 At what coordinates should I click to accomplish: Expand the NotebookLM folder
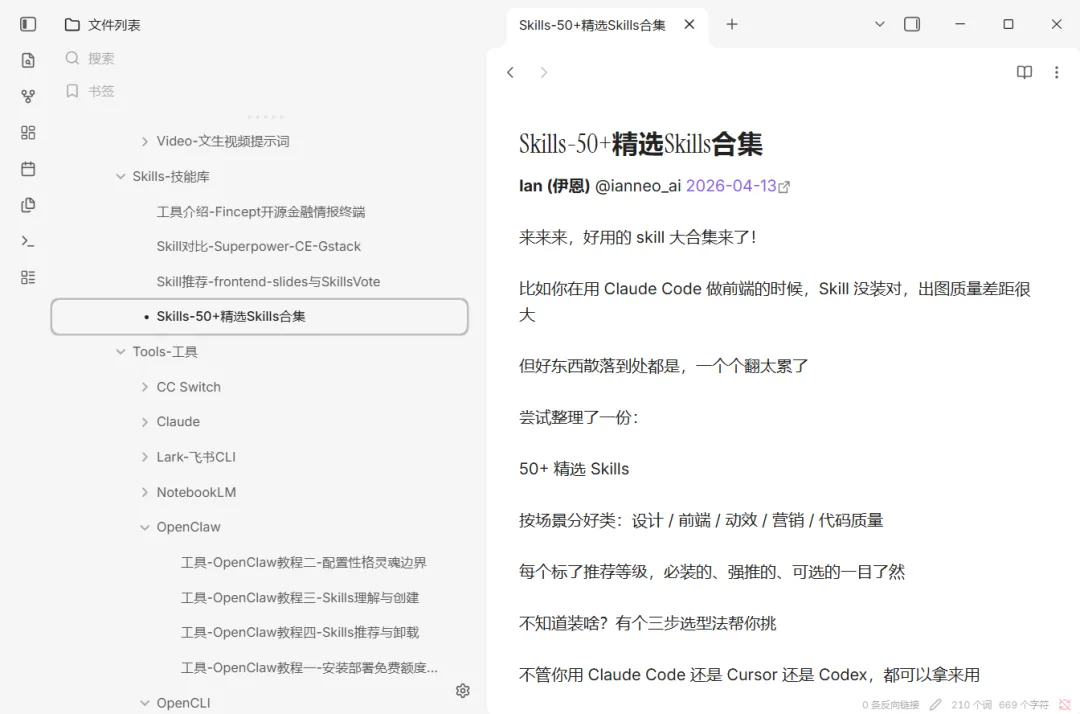(145, 492)
